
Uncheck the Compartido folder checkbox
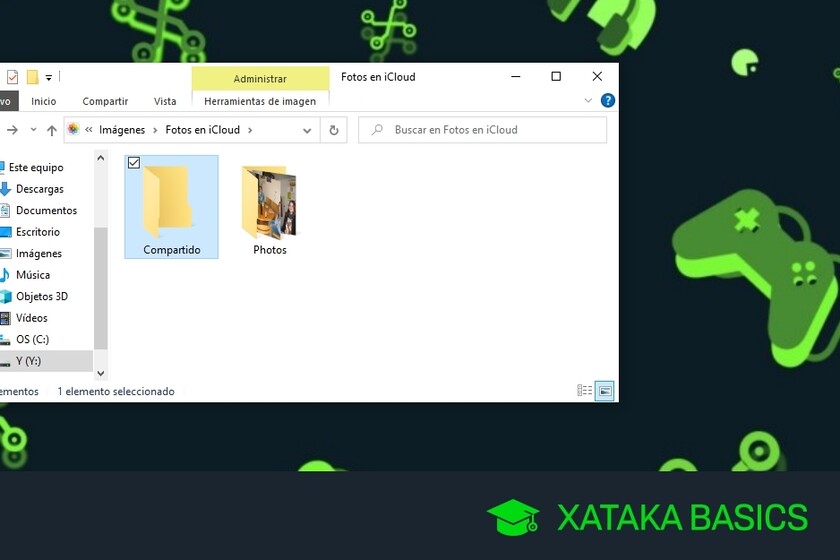134,162
